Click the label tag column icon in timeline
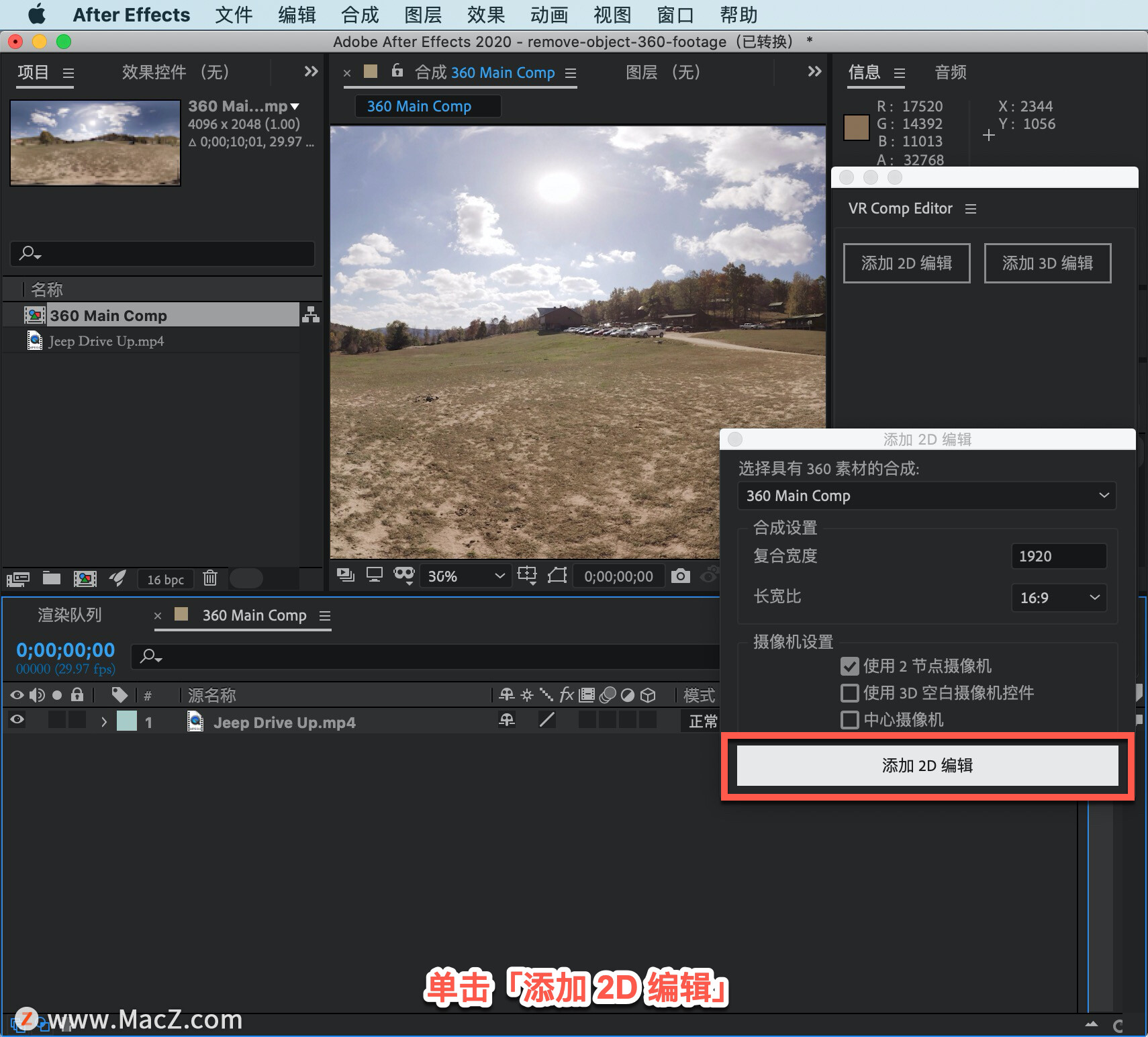Viewport: 1148px width, 1037px height. tap(119, 694)
